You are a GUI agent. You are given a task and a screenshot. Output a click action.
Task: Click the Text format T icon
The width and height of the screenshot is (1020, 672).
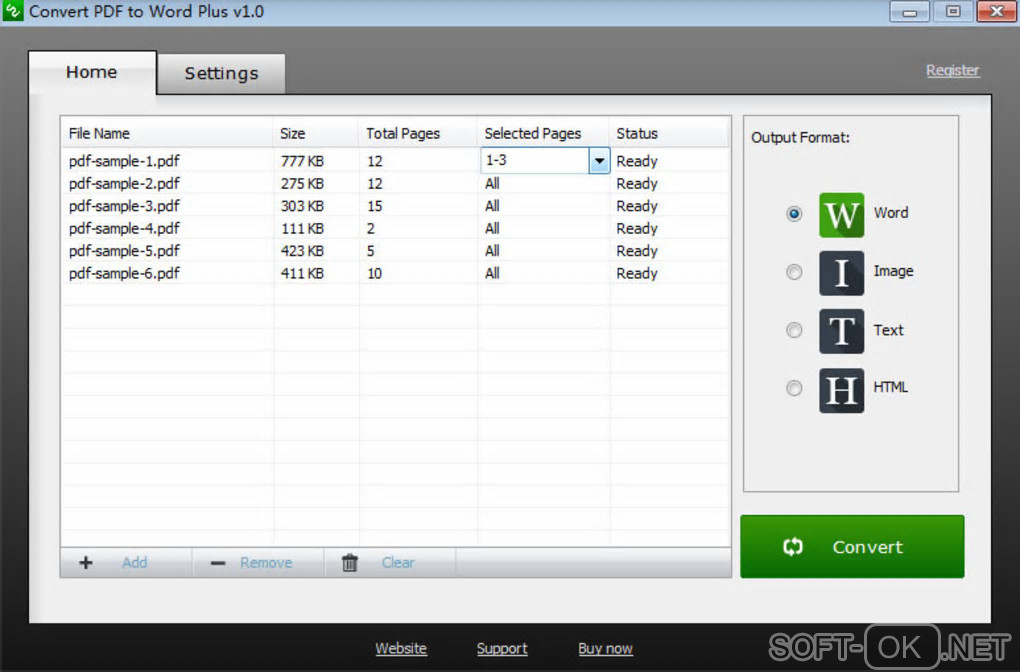pos(841,331)
